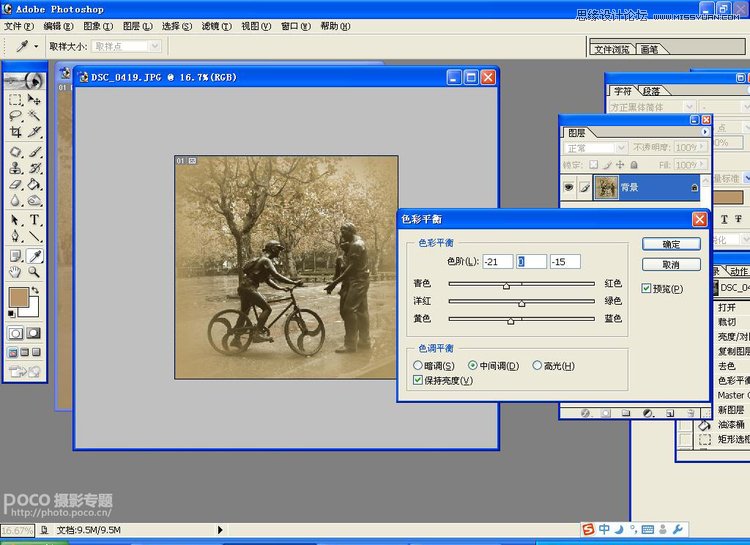Select the Zoom magnifier tool
Screen dimensions: 750x545
34,271
